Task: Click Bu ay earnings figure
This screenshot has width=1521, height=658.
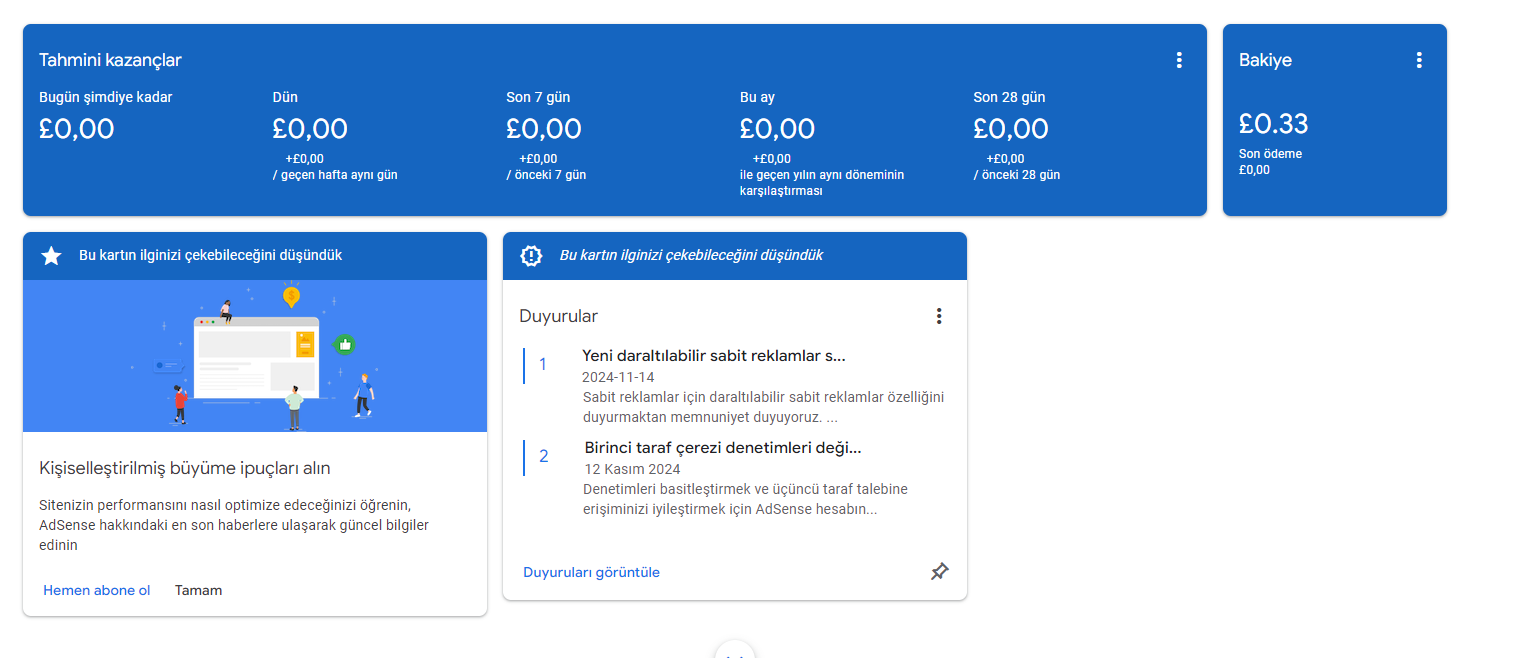Action: [777, 129]
